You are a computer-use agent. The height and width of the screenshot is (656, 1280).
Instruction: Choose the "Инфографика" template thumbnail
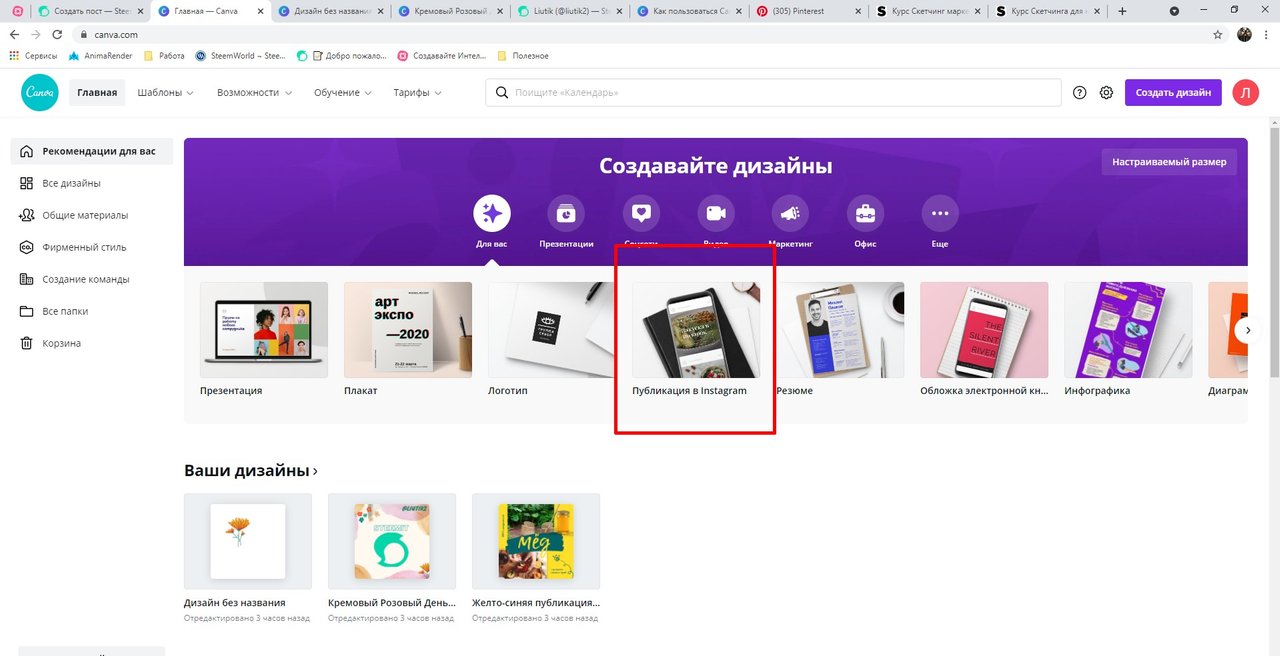click(x=1128, y=329)
